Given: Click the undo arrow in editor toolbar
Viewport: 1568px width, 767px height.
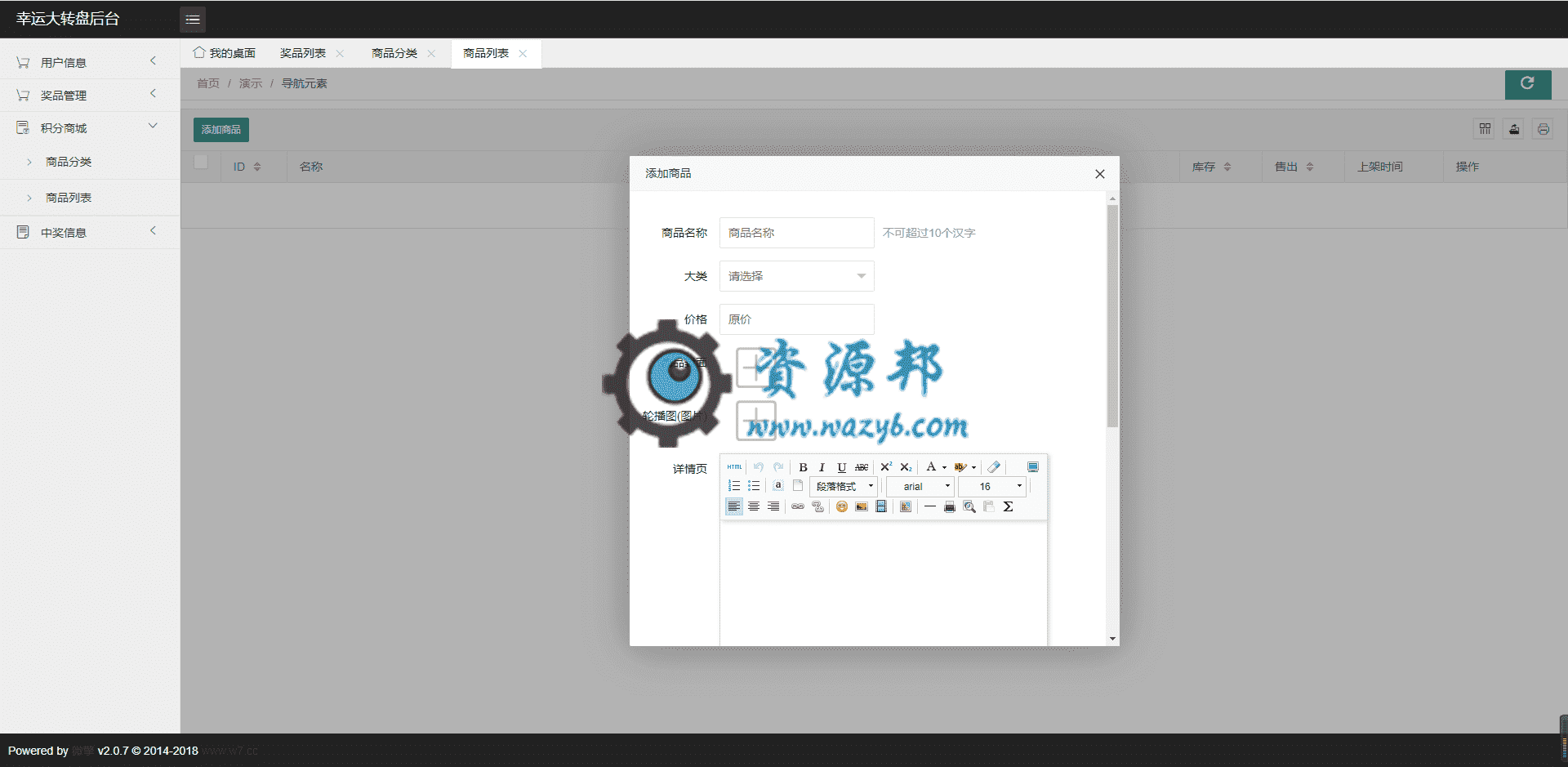Looking at the screenshot, I should click(x=759, y=467).
